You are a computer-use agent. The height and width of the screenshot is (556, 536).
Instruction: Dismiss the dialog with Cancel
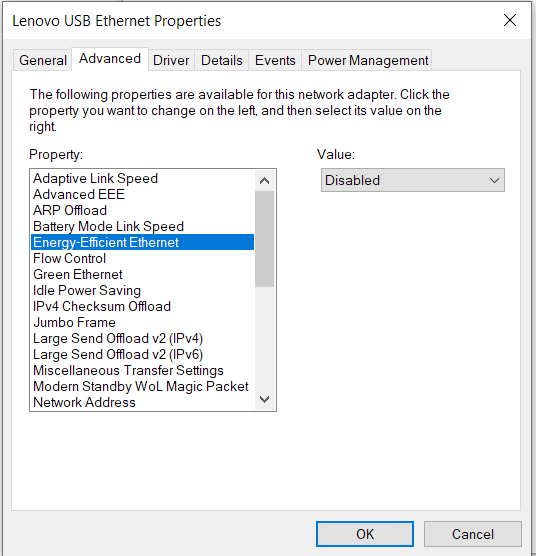473,534
